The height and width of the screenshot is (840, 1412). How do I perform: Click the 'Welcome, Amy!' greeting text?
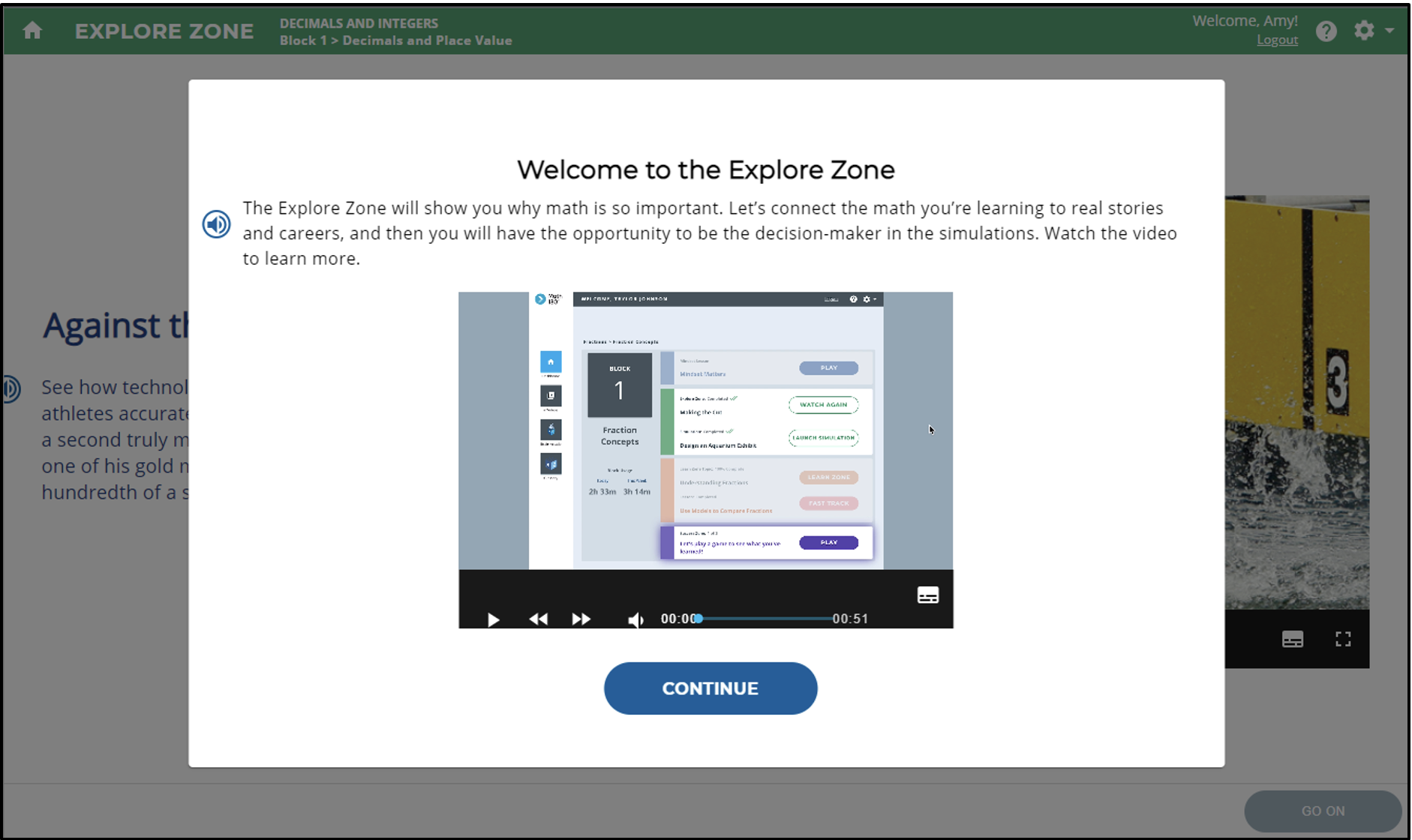tap(1245, 21)
